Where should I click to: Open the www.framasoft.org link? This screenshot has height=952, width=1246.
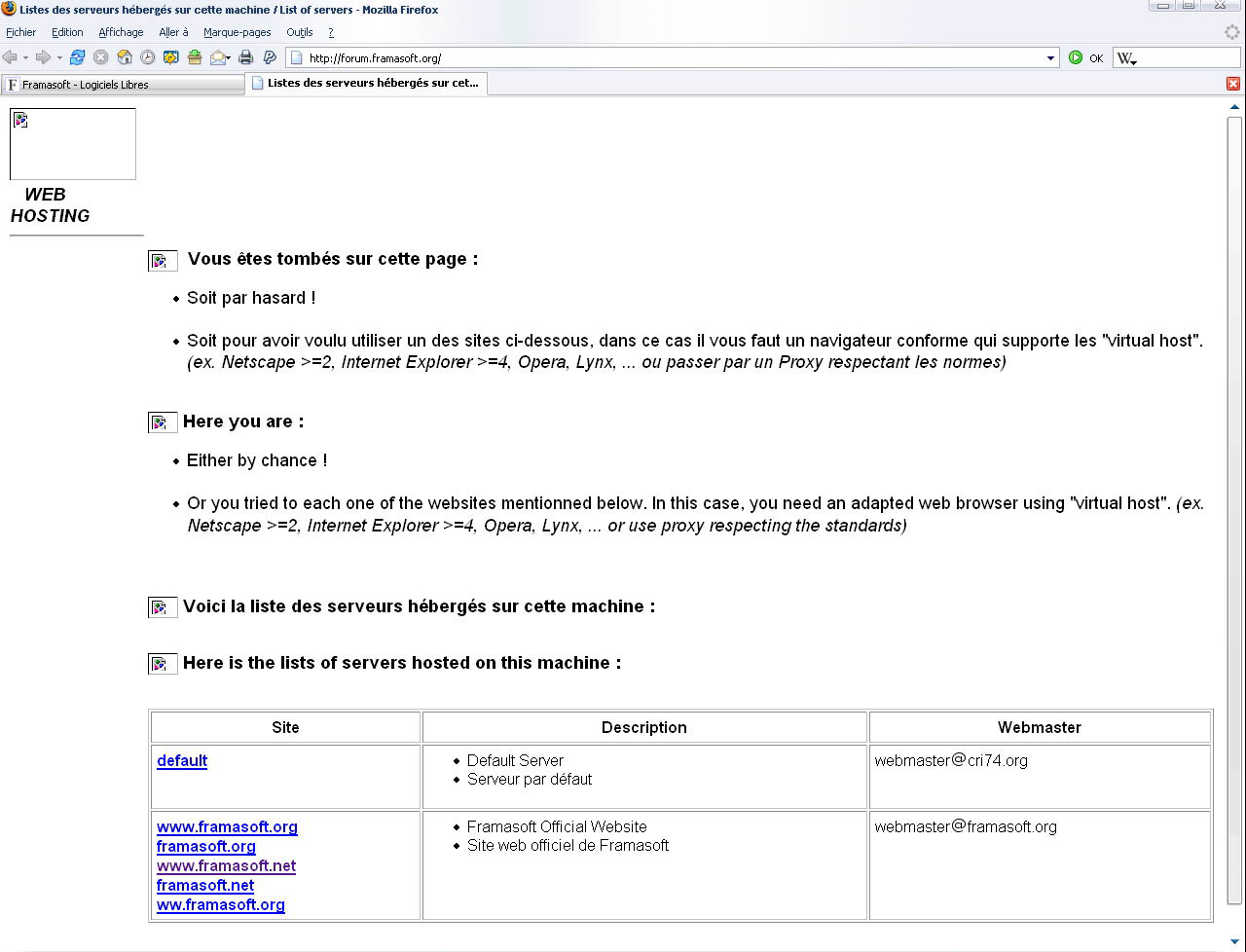click(x=227, y=826)
